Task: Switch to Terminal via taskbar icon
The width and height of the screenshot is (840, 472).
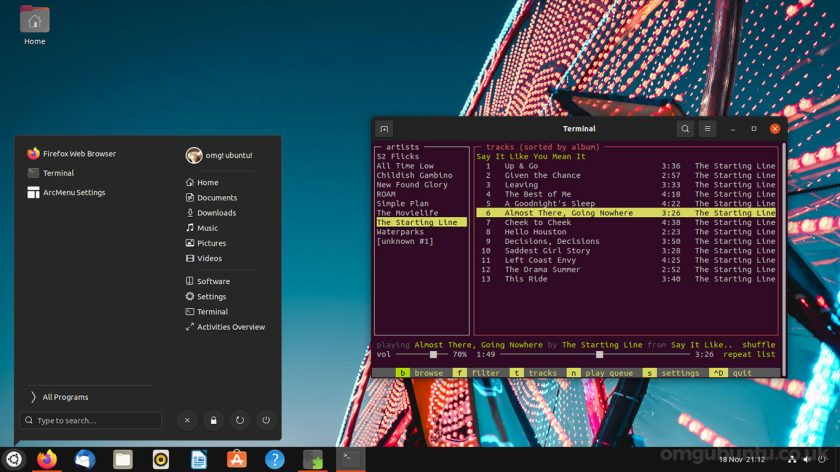Action: pyautogui.click(x=350, y=459)
